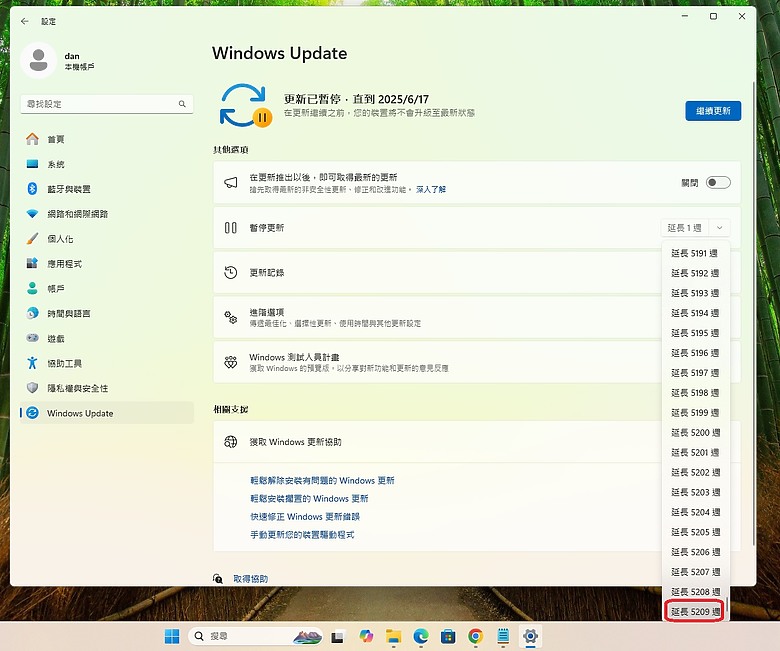Image resolution: width=780 pixels, height=651 pixels.
Task: Select 延長 5198 週 entry
Action: click(x=695, y=392)
